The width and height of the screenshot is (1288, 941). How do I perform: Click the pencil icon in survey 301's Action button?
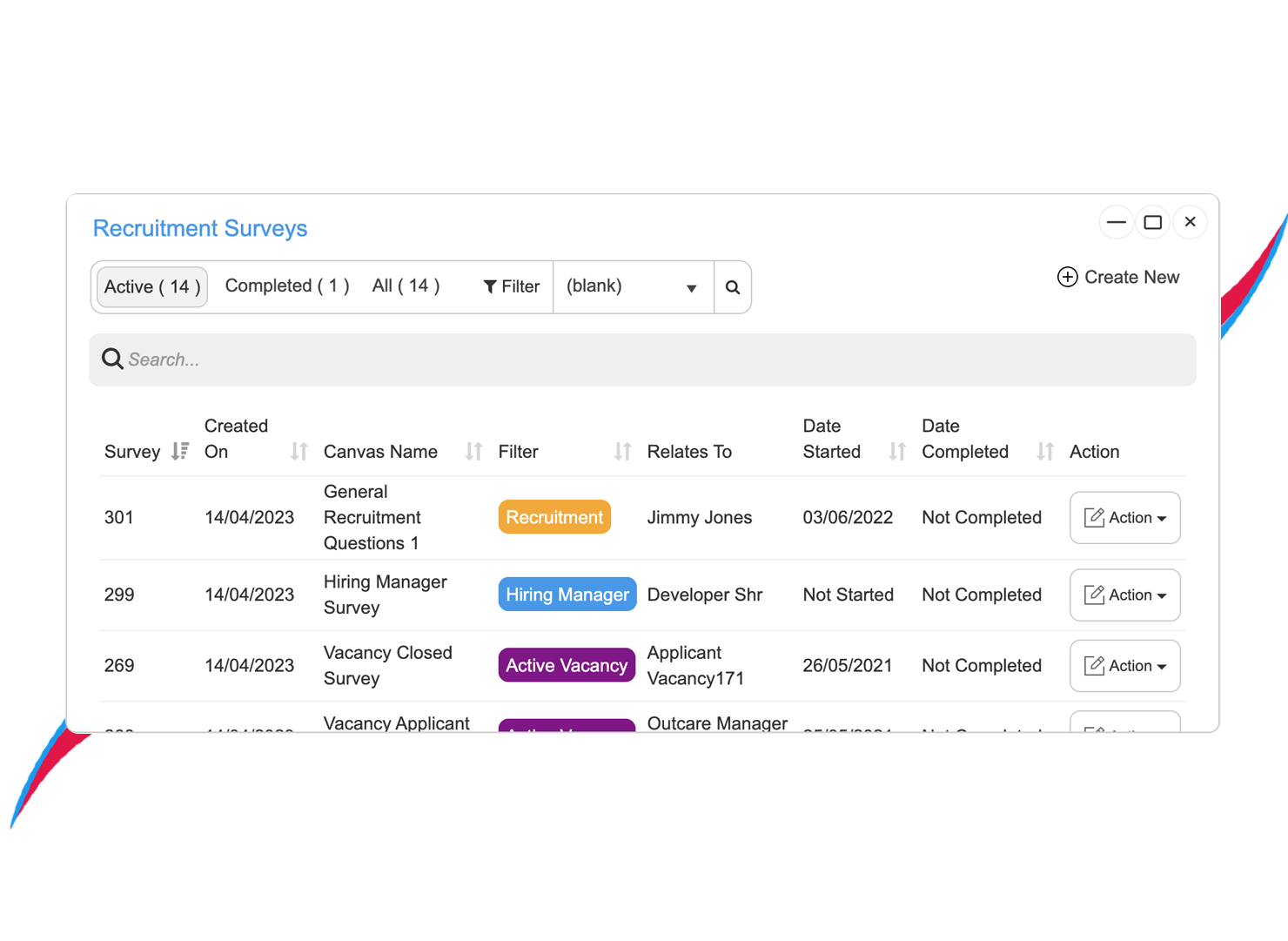coord(1095,517)
